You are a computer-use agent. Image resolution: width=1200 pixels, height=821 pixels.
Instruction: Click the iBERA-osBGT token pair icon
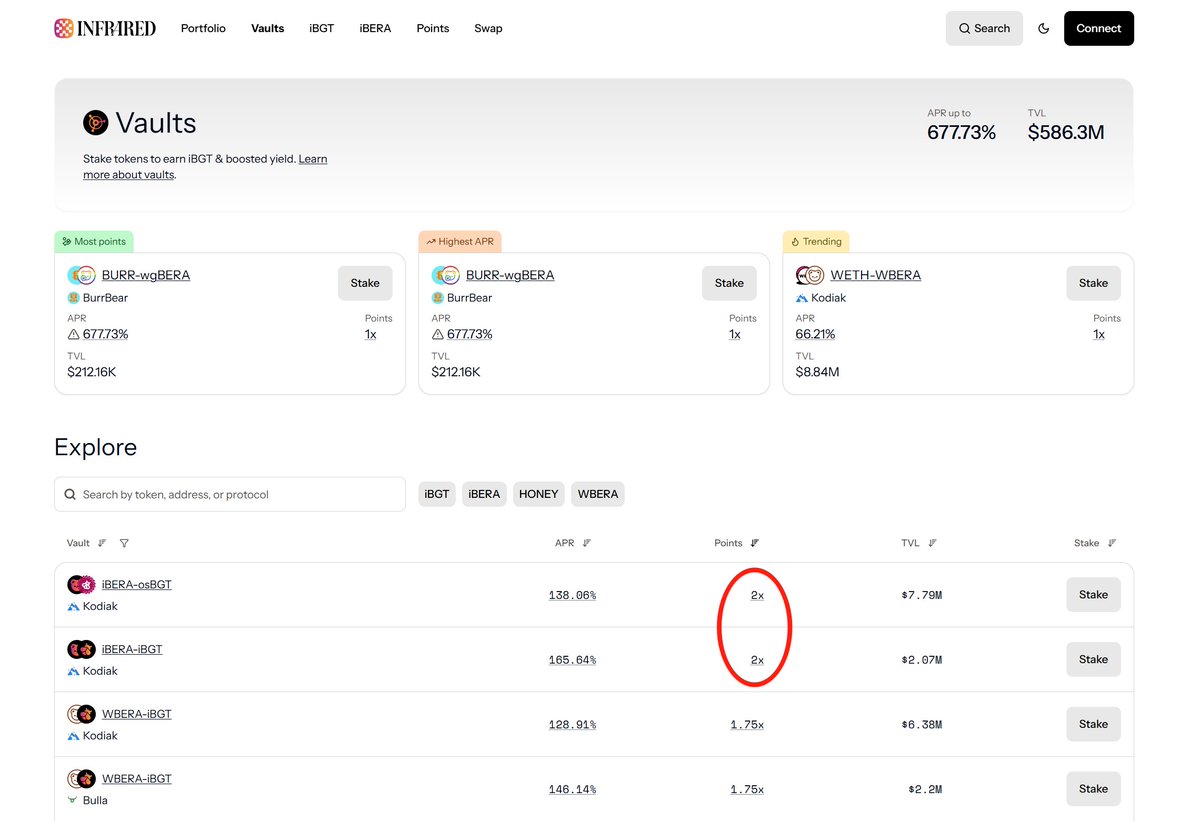(81, 584)
